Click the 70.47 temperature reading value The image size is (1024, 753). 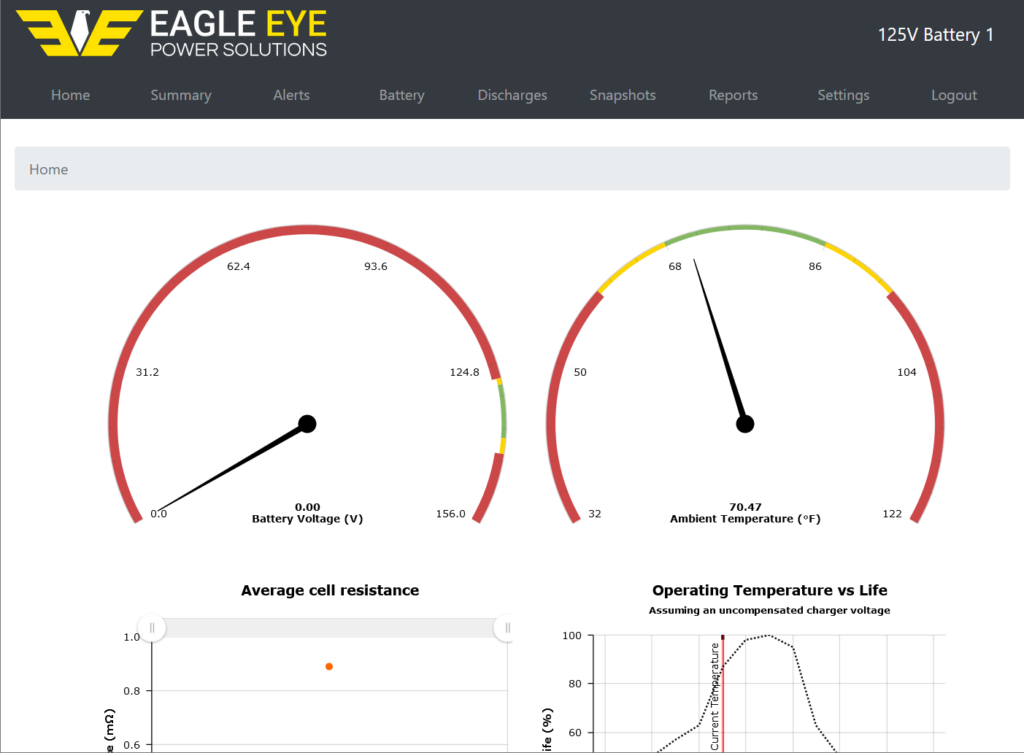click(745, 507)
